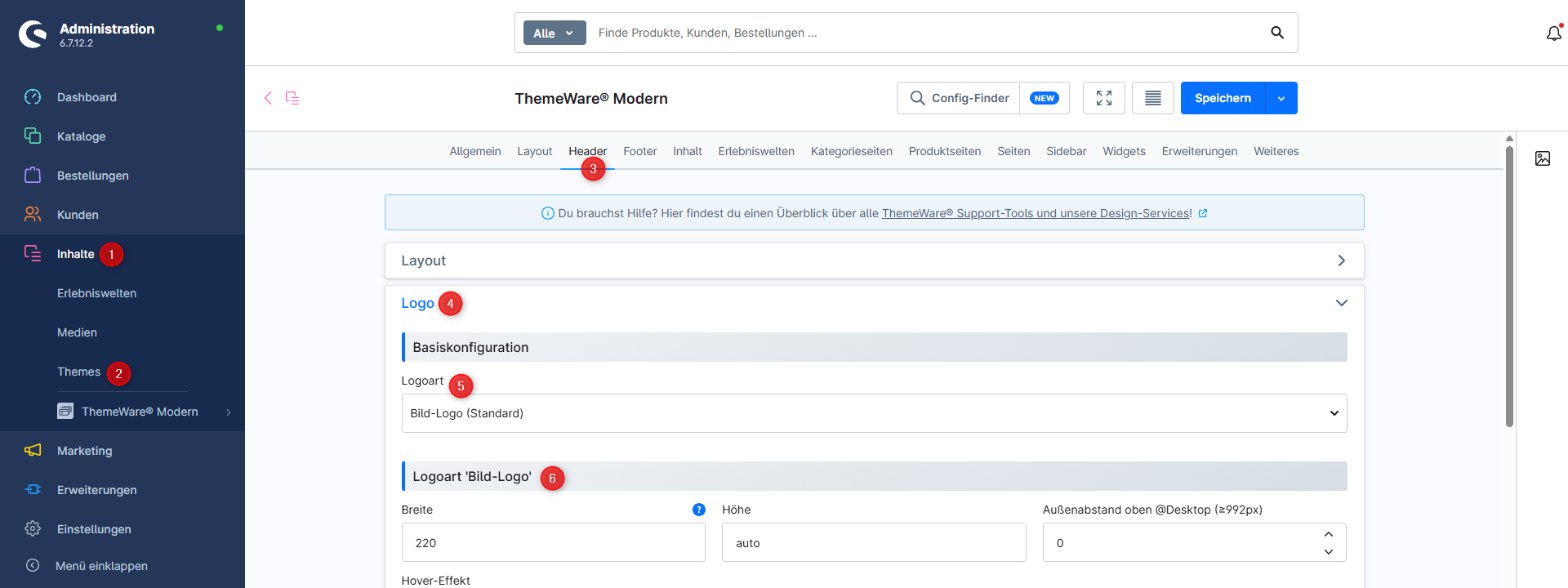Image resolution: width=1568 pixels, height=588 pixels.
Task: Switch to the Header tab
Action: click(x=588, y=151)
